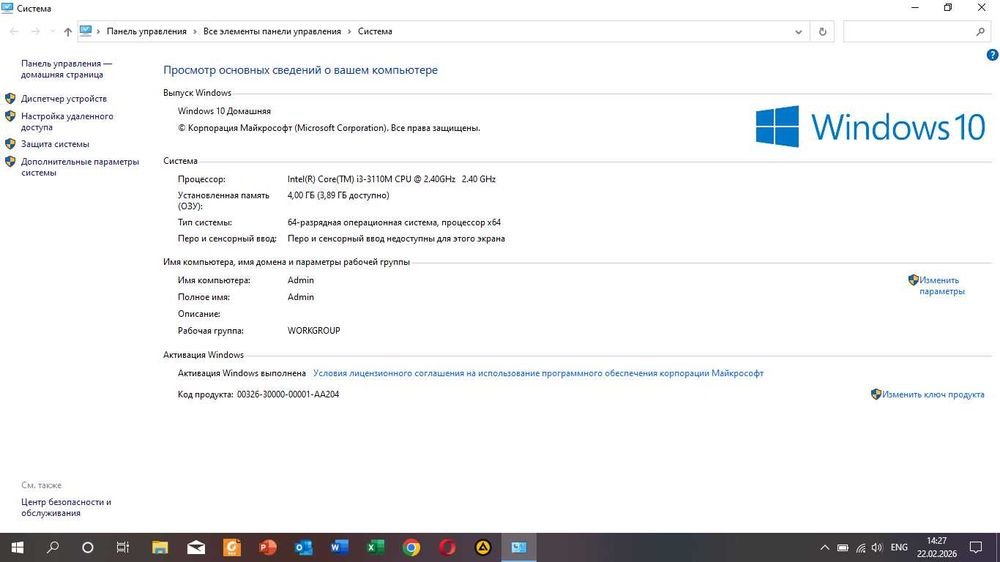This screenshot has height=562, width=1000.
Task: Open File Explorer from taskbar
Action: tap(159, 547)
